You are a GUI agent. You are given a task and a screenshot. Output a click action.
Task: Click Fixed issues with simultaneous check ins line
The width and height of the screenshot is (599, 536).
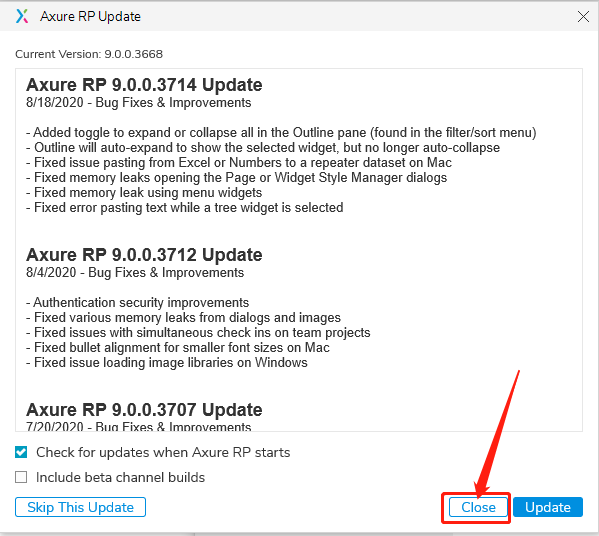[x=198, y=333]
